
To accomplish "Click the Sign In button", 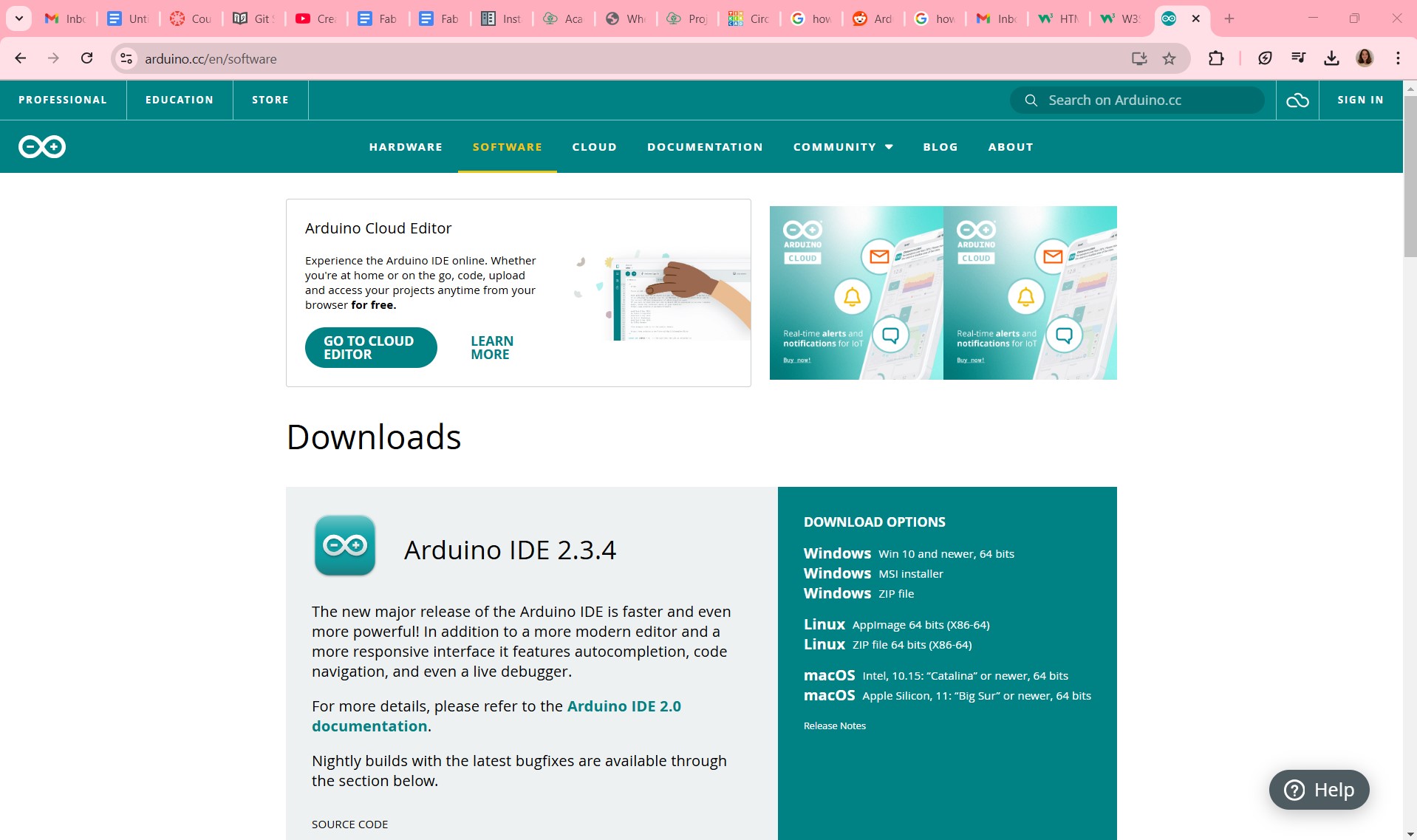I will pos(1360,100).
